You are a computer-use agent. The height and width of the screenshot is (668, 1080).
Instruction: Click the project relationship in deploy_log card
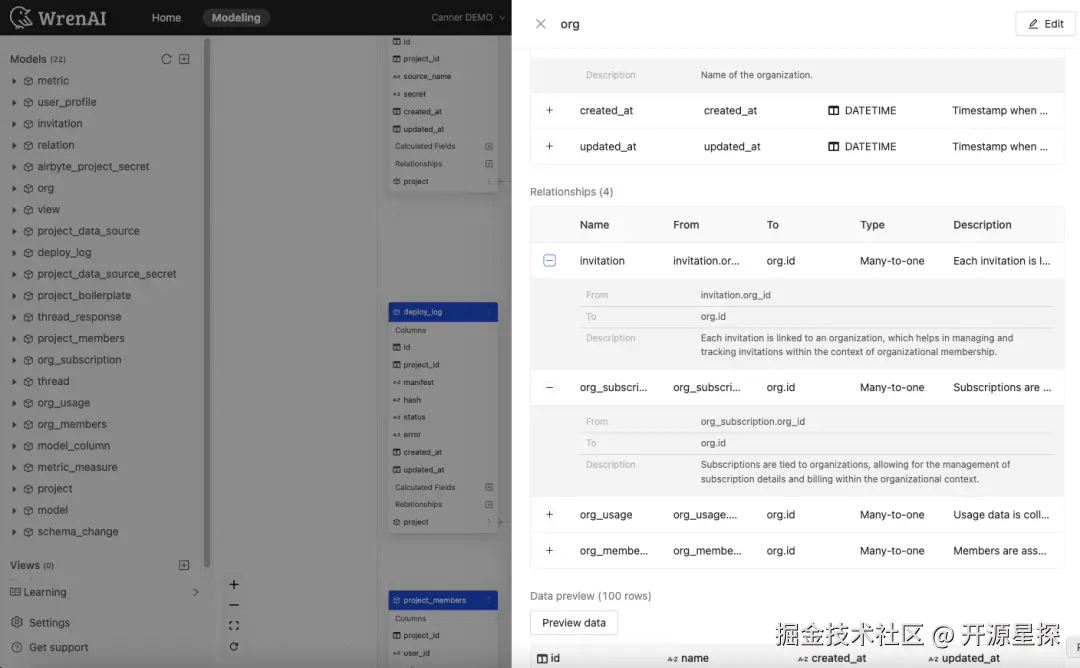click(x=415, y=522)
